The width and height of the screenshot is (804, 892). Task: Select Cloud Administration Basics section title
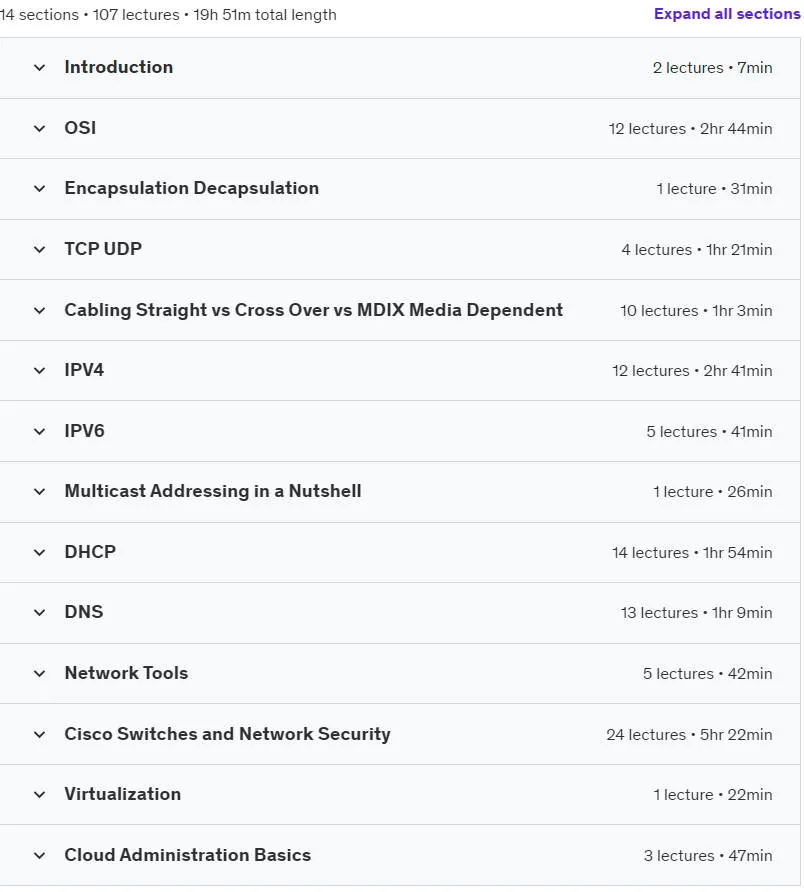point(187,855)
